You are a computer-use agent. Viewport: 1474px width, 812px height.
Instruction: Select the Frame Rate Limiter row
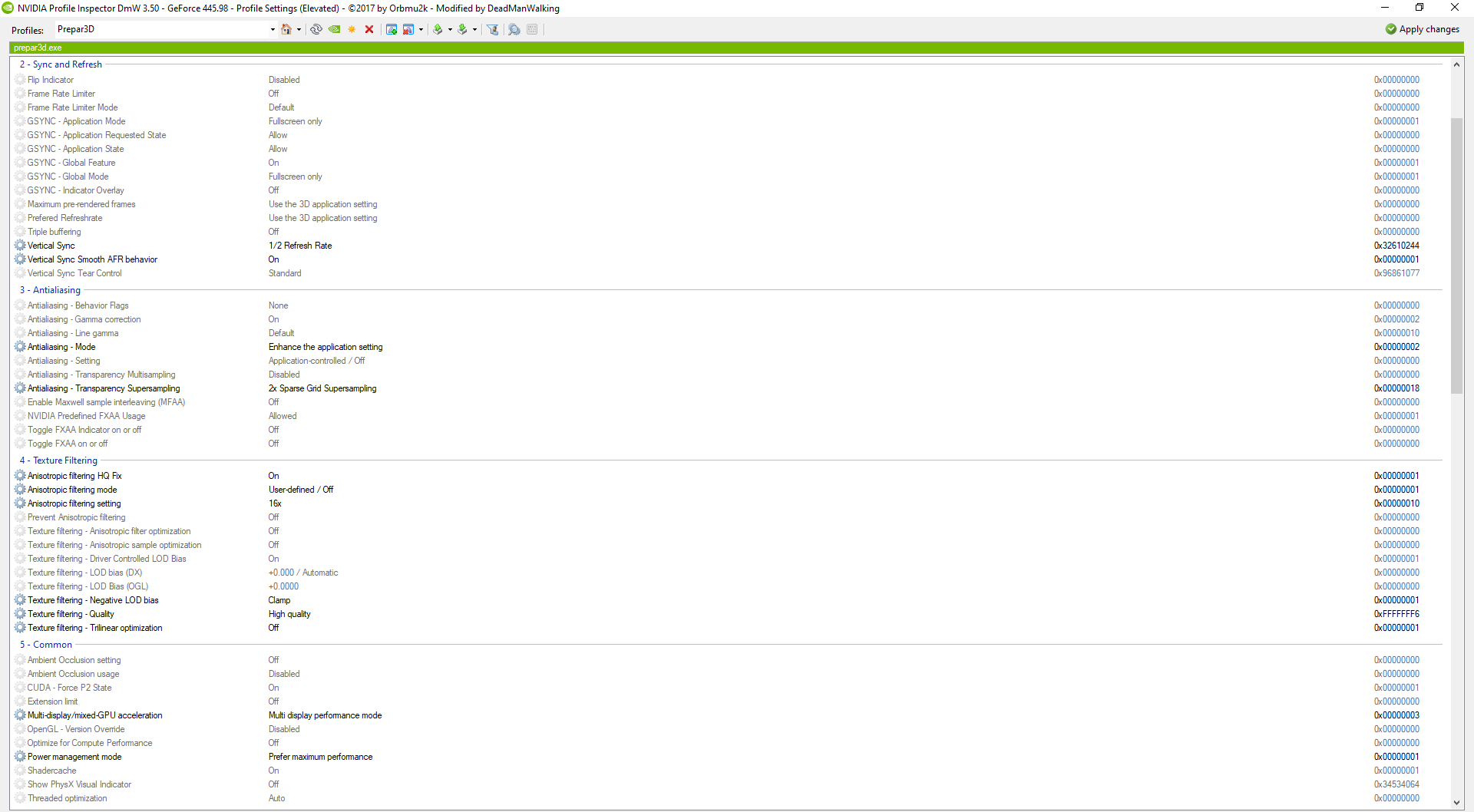tap(728, 94)
